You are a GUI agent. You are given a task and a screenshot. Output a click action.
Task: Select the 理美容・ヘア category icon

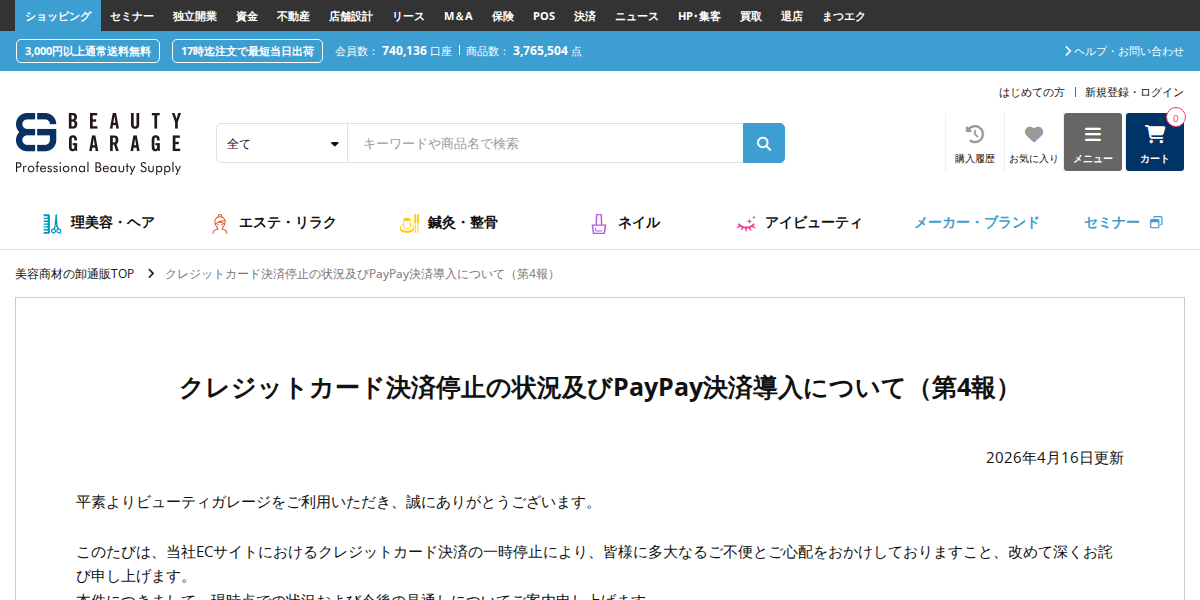coord(52,222)
